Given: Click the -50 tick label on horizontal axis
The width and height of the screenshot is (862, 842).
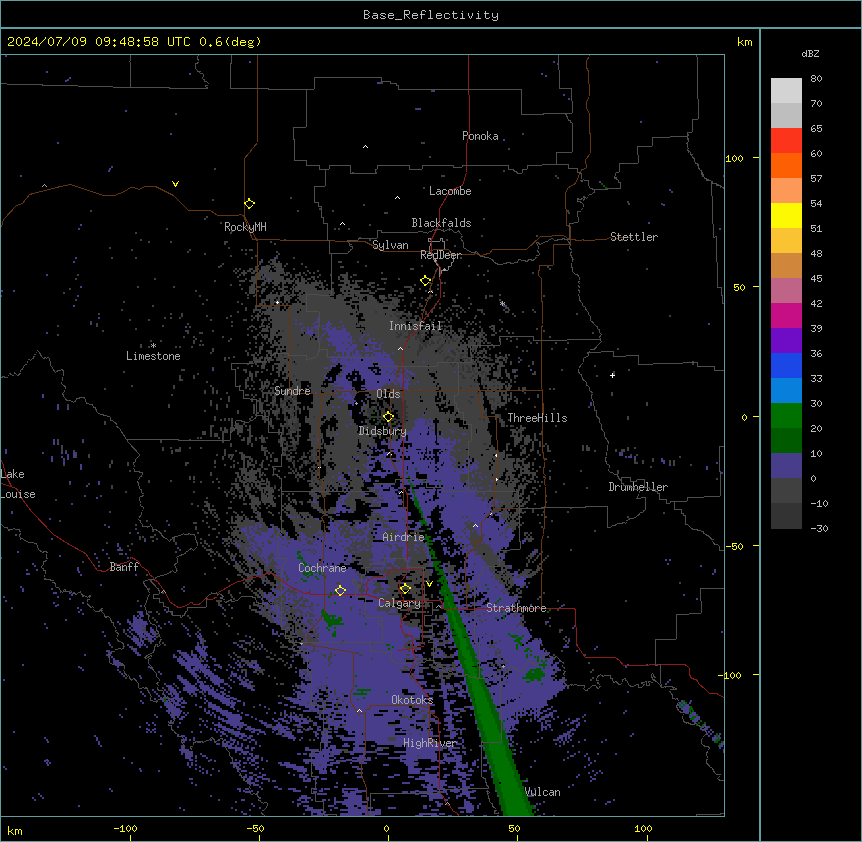Looking at the screenshot, I should tap(255, 829).
